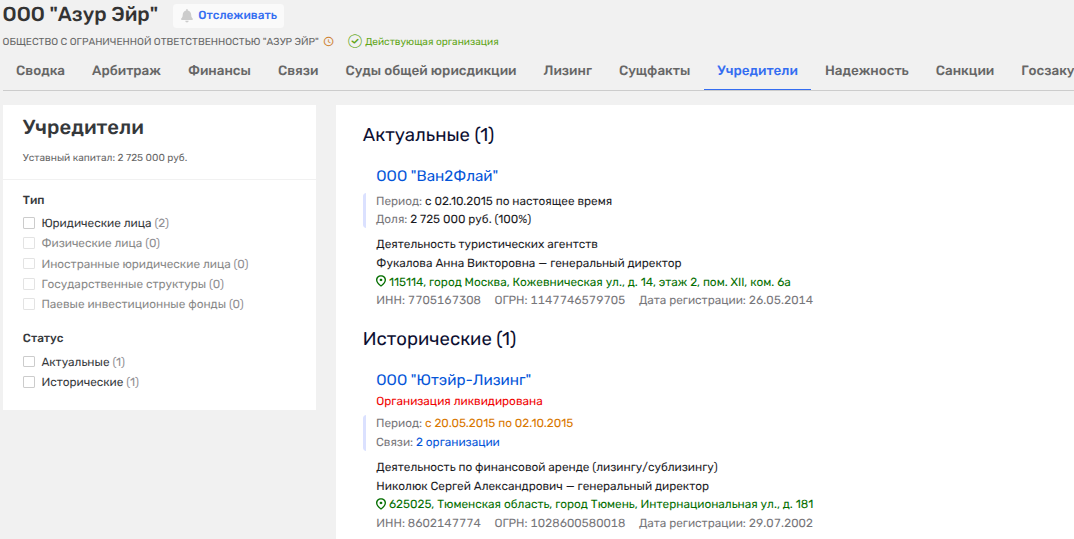Open the Лизинг tab
The height and width of the screenshot is (539, 1074).
point(567,71)
